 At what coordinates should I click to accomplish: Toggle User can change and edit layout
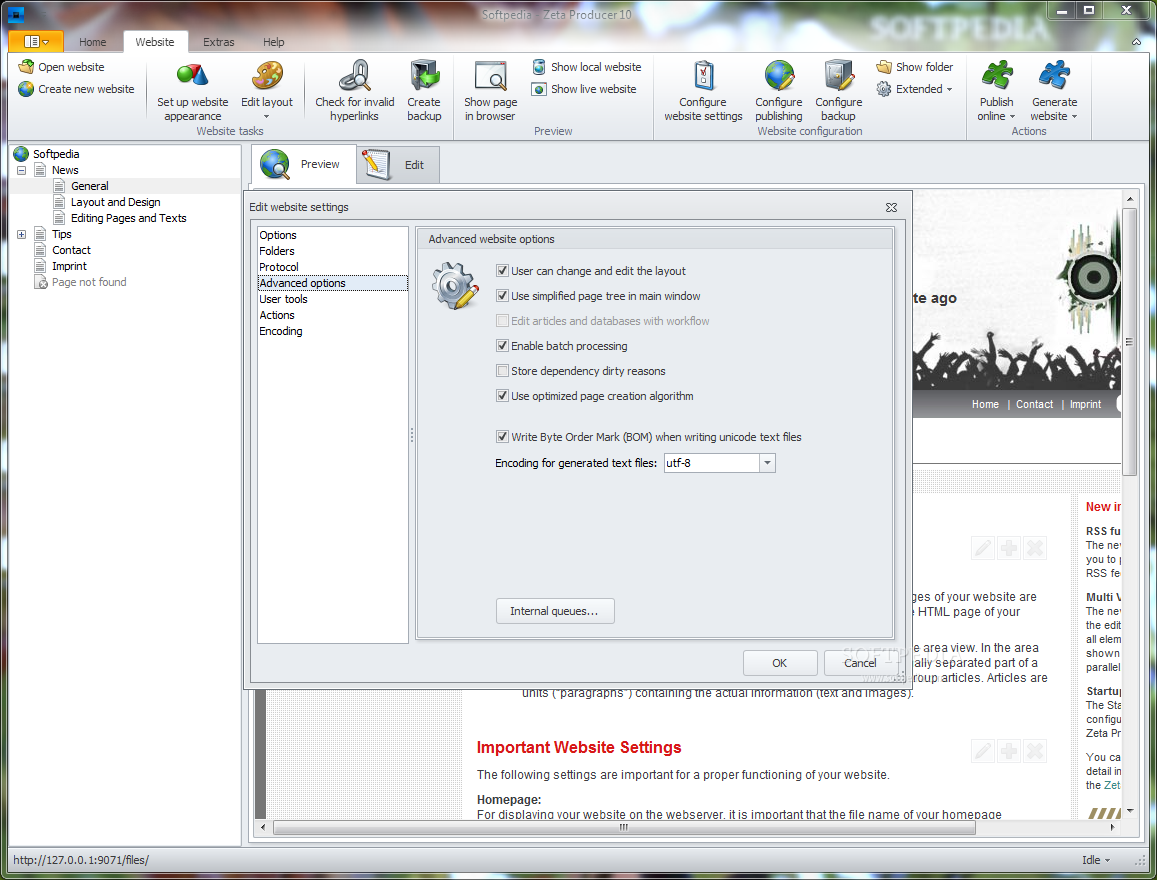point(502,271)
